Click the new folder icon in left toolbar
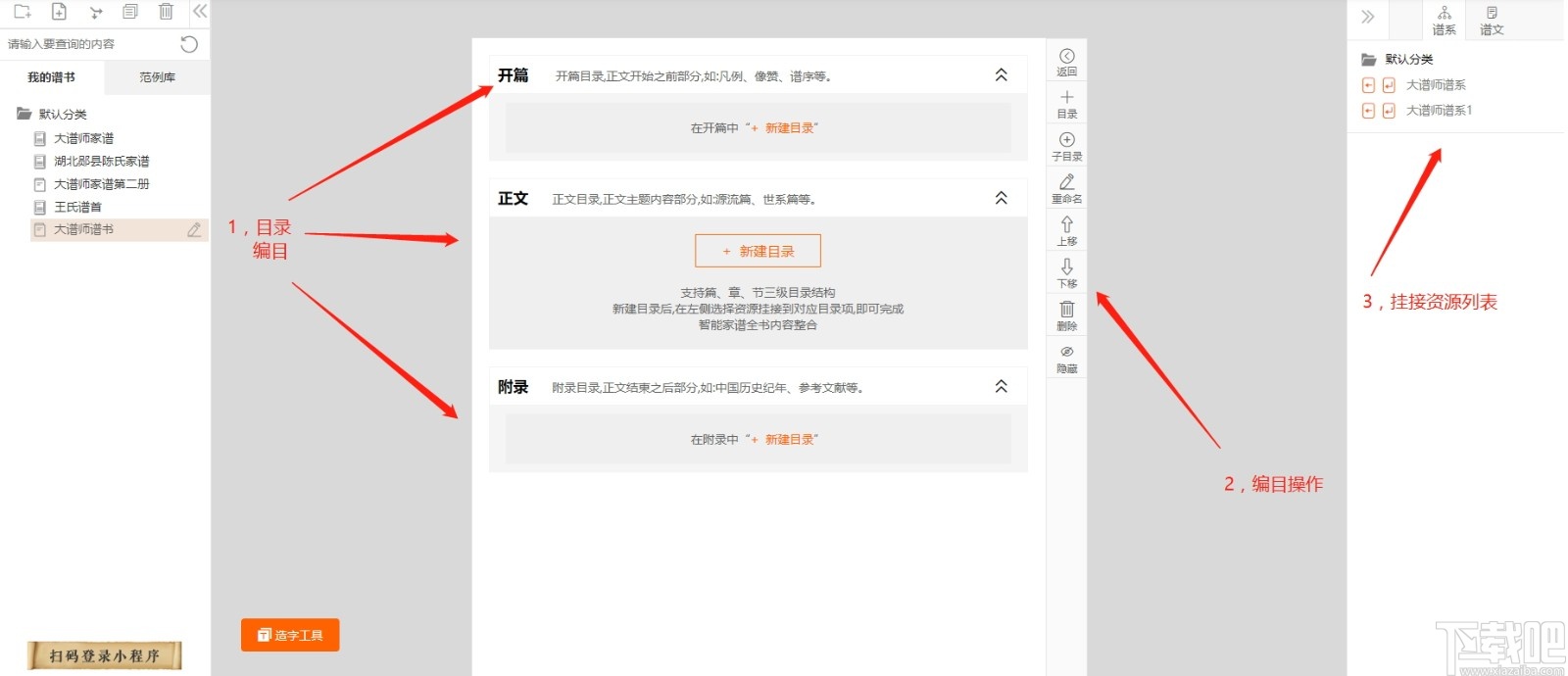1568x676 pixels. 23,12
